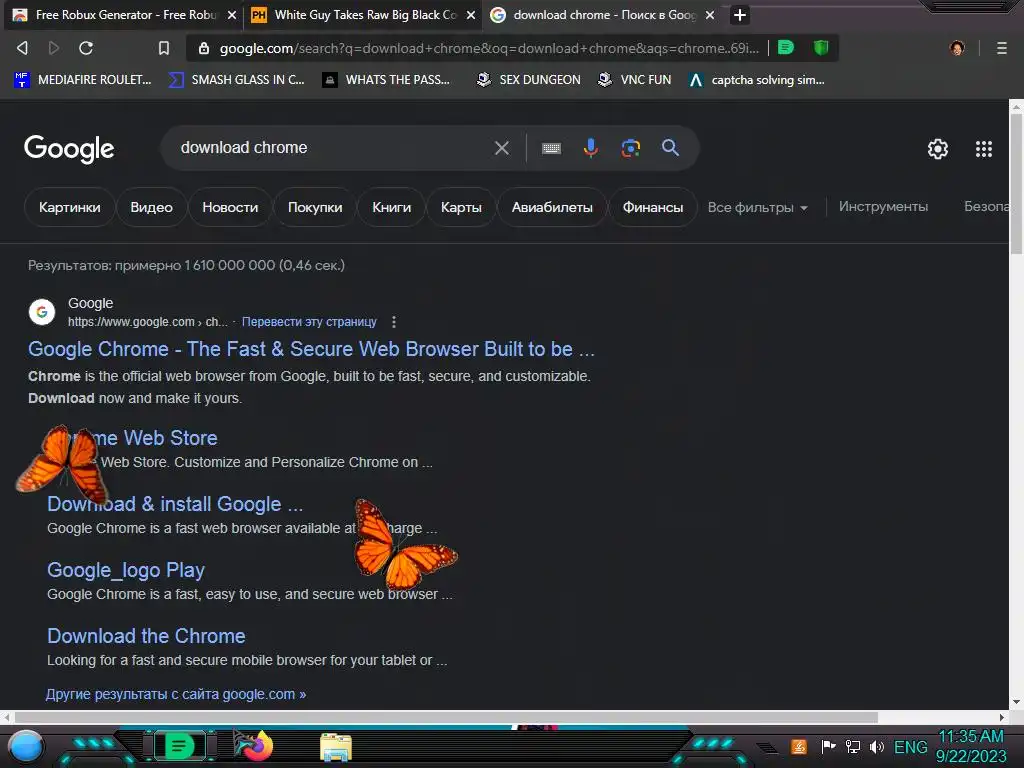The height and width of the screenshot is (768, 1024).
Task: Open the Инструменты search tools
Action: 883,206
